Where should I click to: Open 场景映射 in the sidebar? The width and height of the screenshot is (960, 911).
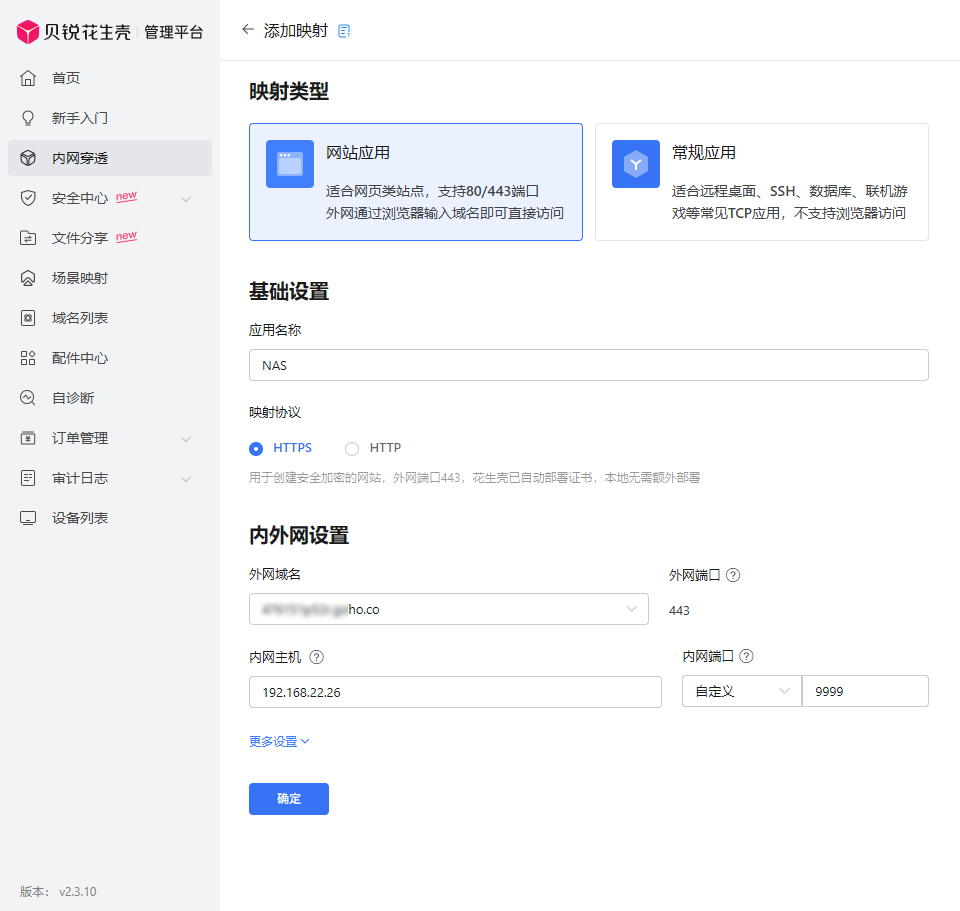[x=110, y=278]
